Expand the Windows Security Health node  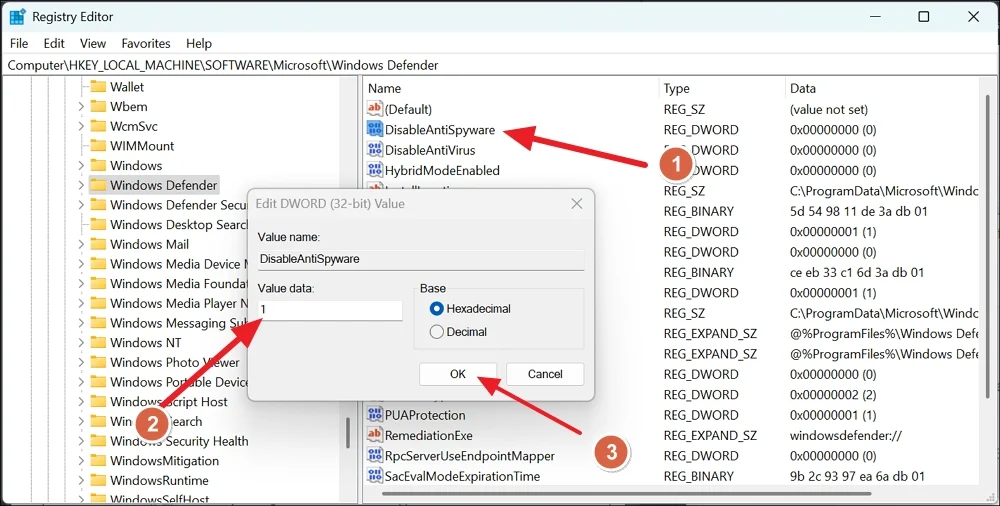[x=81, y=441]
